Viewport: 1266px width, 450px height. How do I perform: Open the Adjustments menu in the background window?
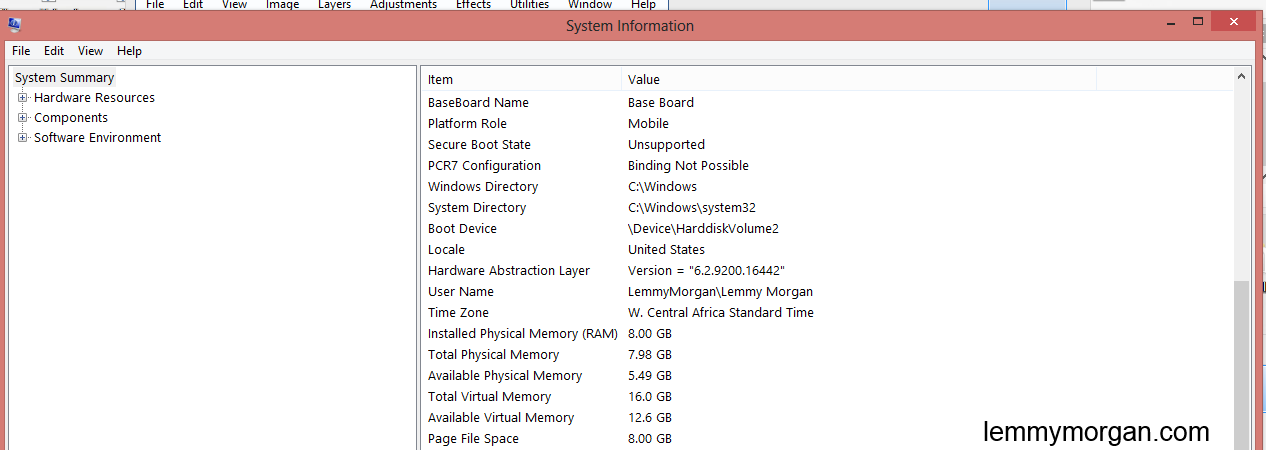click(403, 5)
